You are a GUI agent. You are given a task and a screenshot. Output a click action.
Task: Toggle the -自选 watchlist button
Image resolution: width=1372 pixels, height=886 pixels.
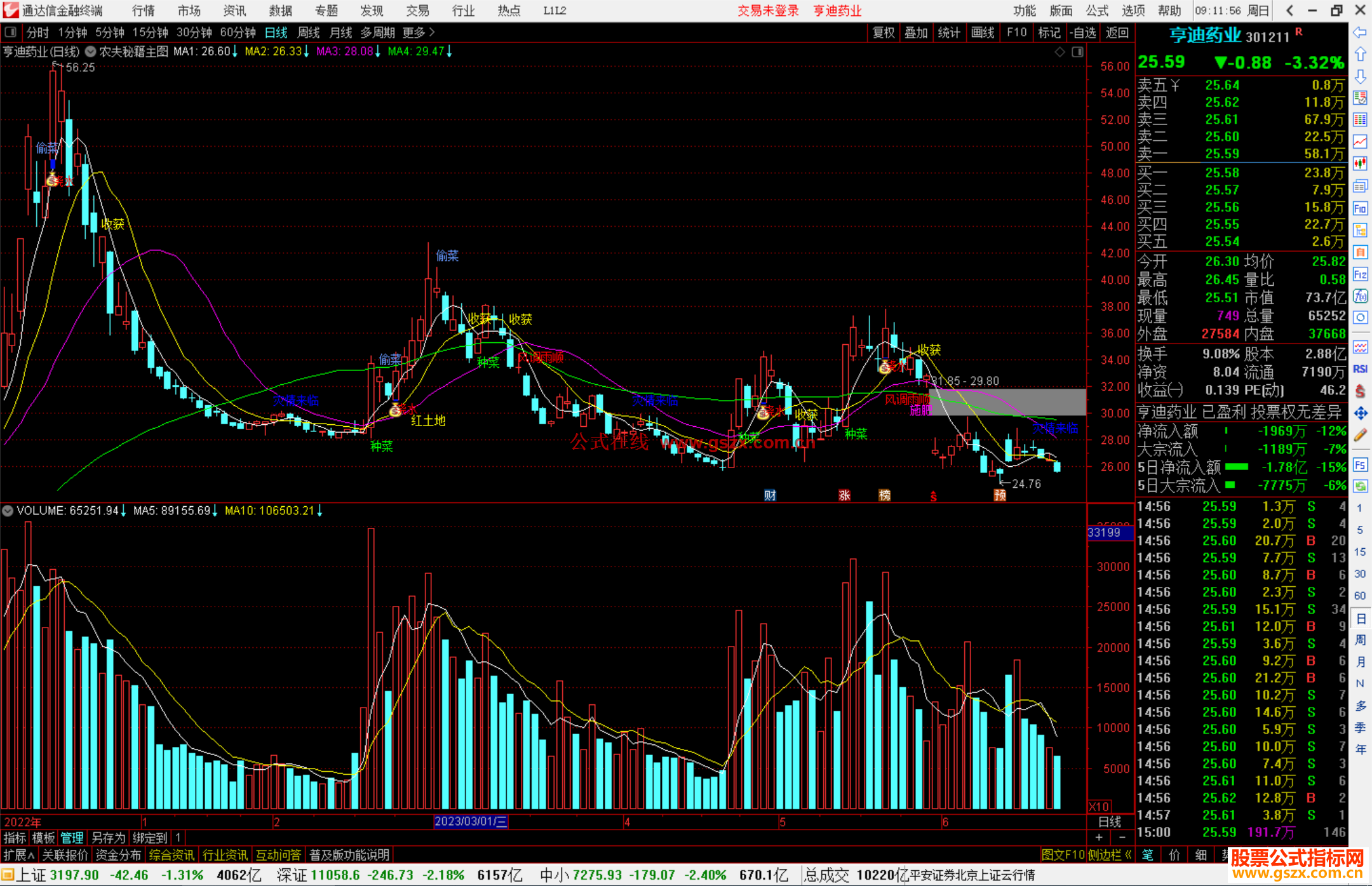point(1082,32)
